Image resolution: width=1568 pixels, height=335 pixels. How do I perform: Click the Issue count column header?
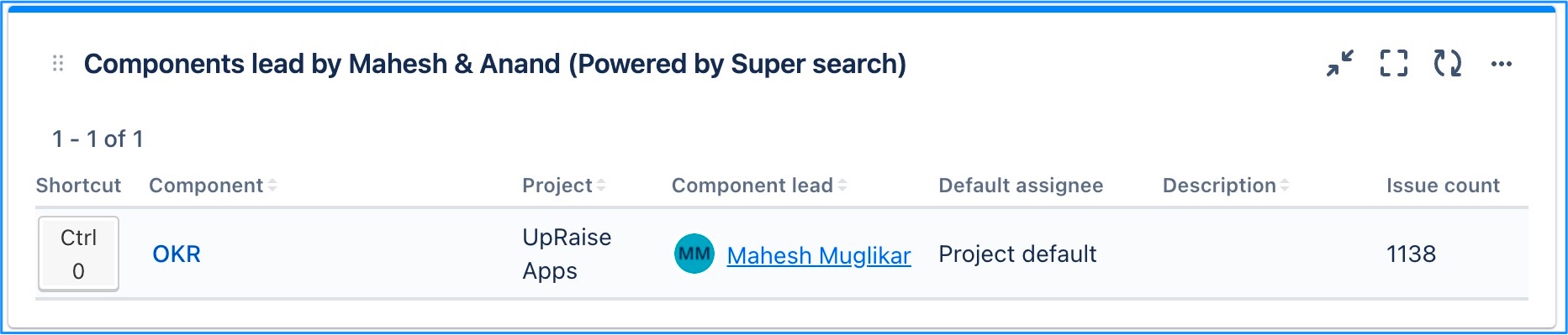click(x=1443, y=186)
